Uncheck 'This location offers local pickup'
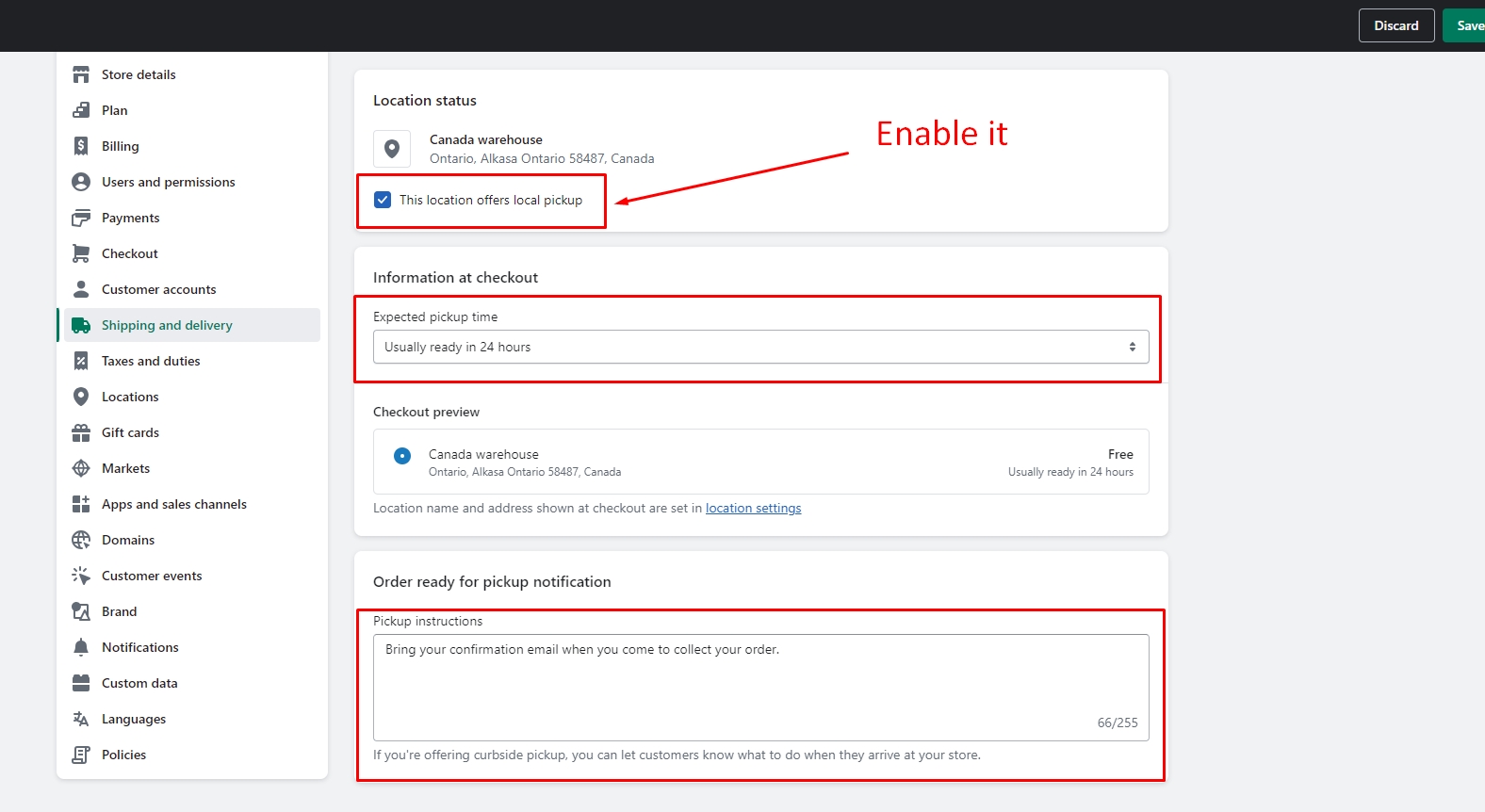 (383, 200)
